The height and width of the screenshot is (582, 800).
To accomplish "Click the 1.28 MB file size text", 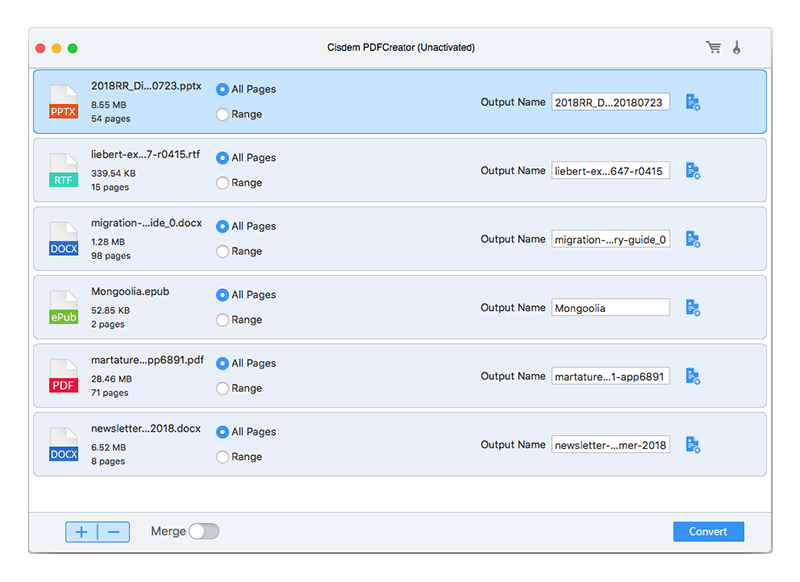I will (108, 242).
